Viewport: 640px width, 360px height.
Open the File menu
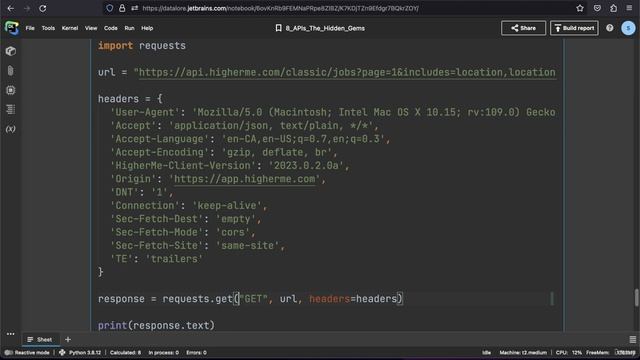[30, 28]
